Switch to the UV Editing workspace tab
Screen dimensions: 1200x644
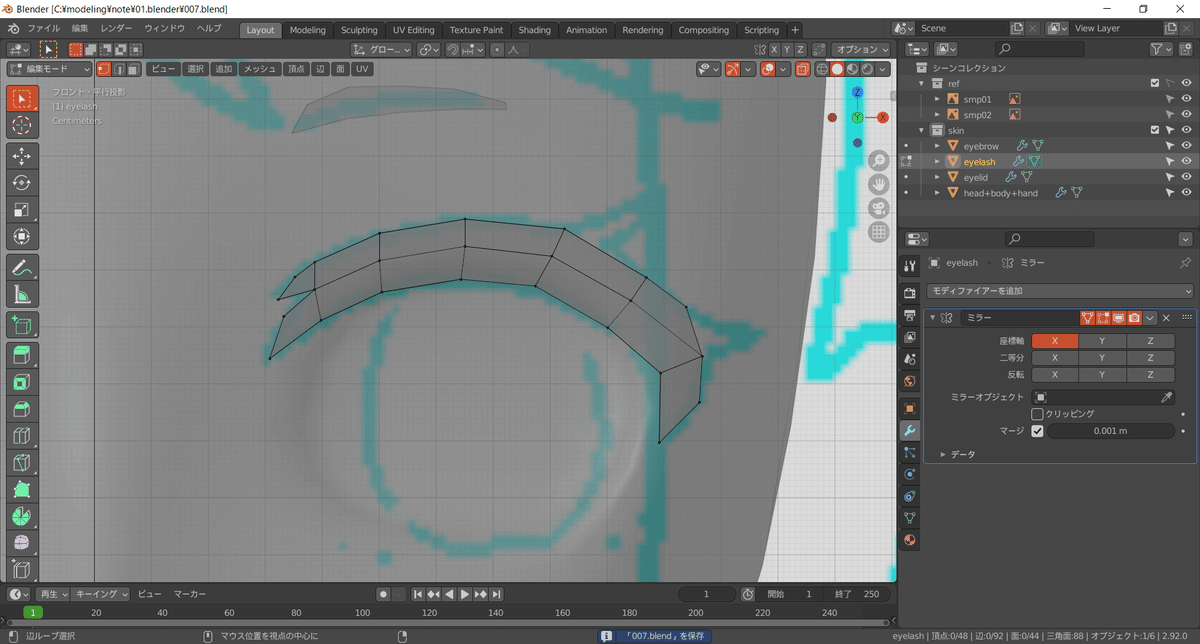pyautogui.click(x=413, y=30)
